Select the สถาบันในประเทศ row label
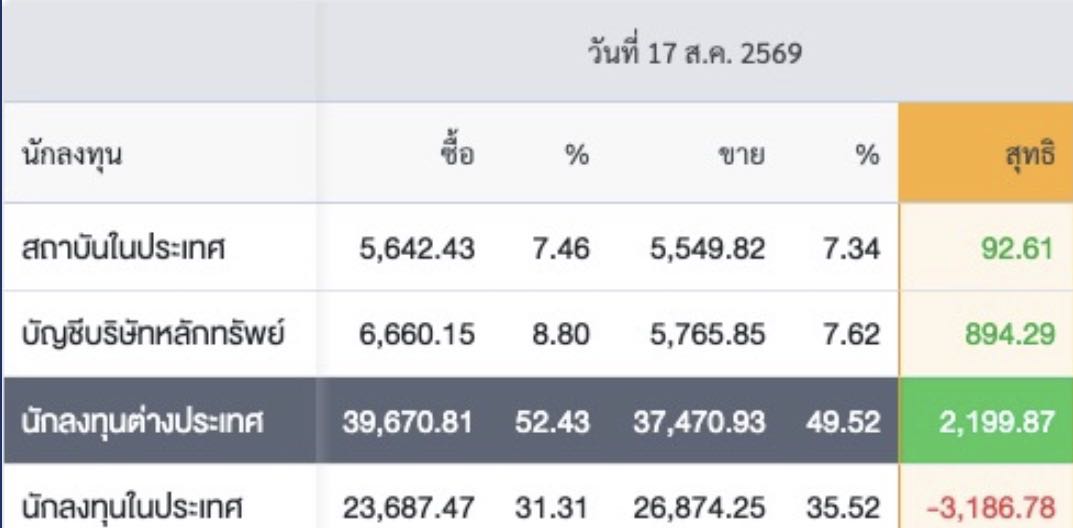Viewport: 1073px width, 528px height. tap(124, 248)
